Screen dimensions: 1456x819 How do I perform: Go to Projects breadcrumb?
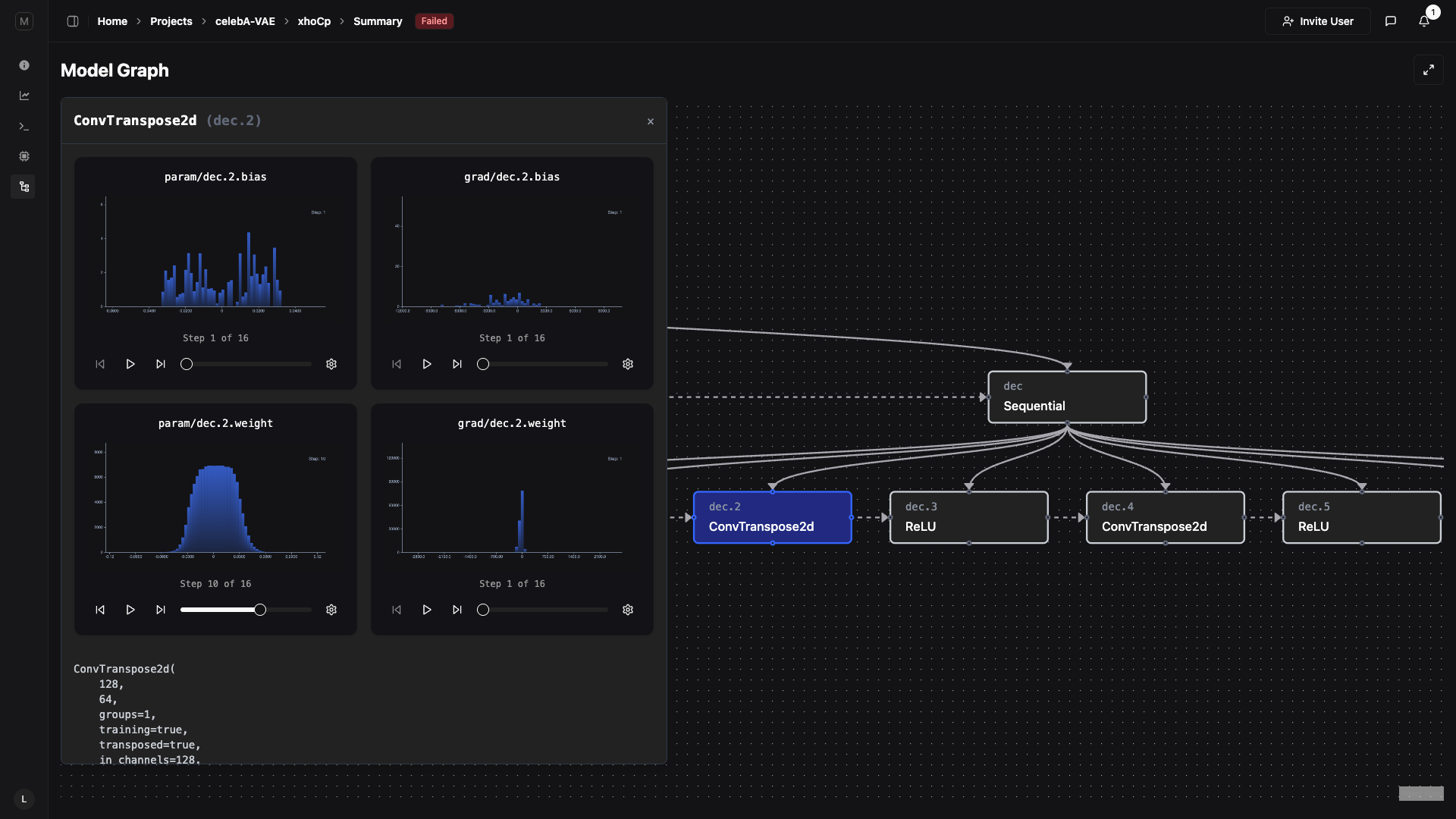coord(171,21)
